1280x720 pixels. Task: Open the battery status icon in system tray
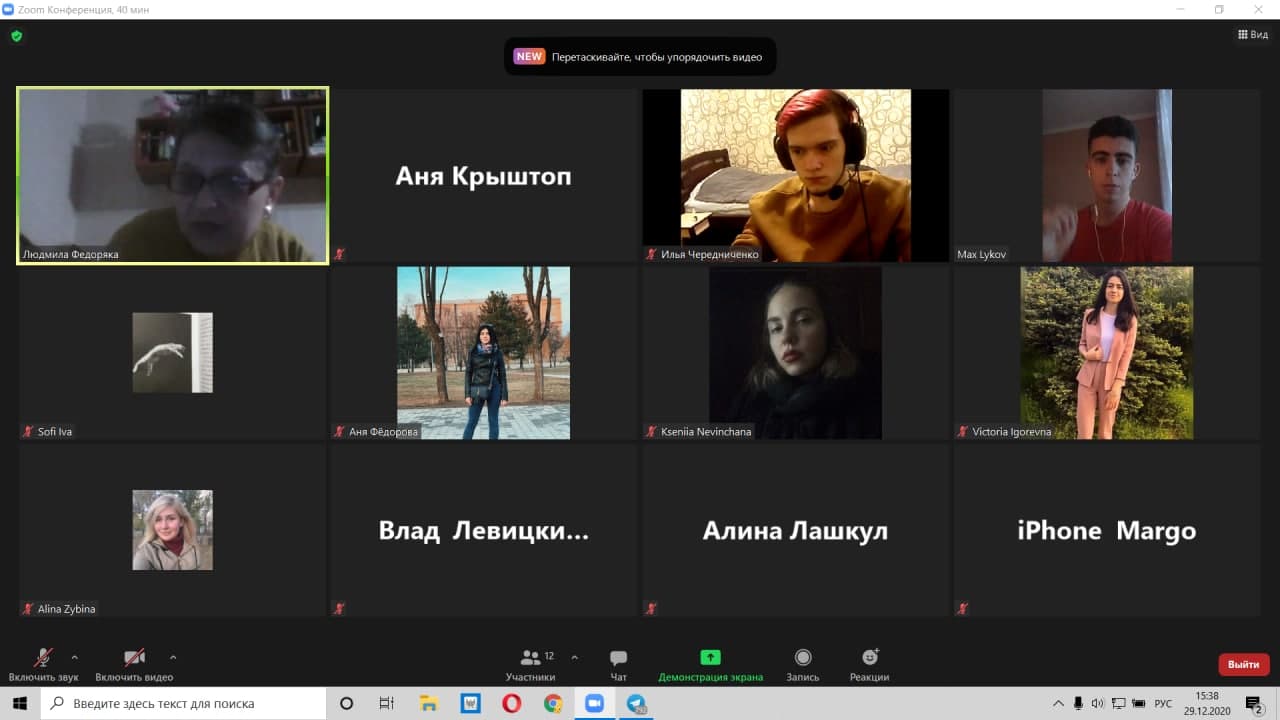click(x=1138, y=703)
